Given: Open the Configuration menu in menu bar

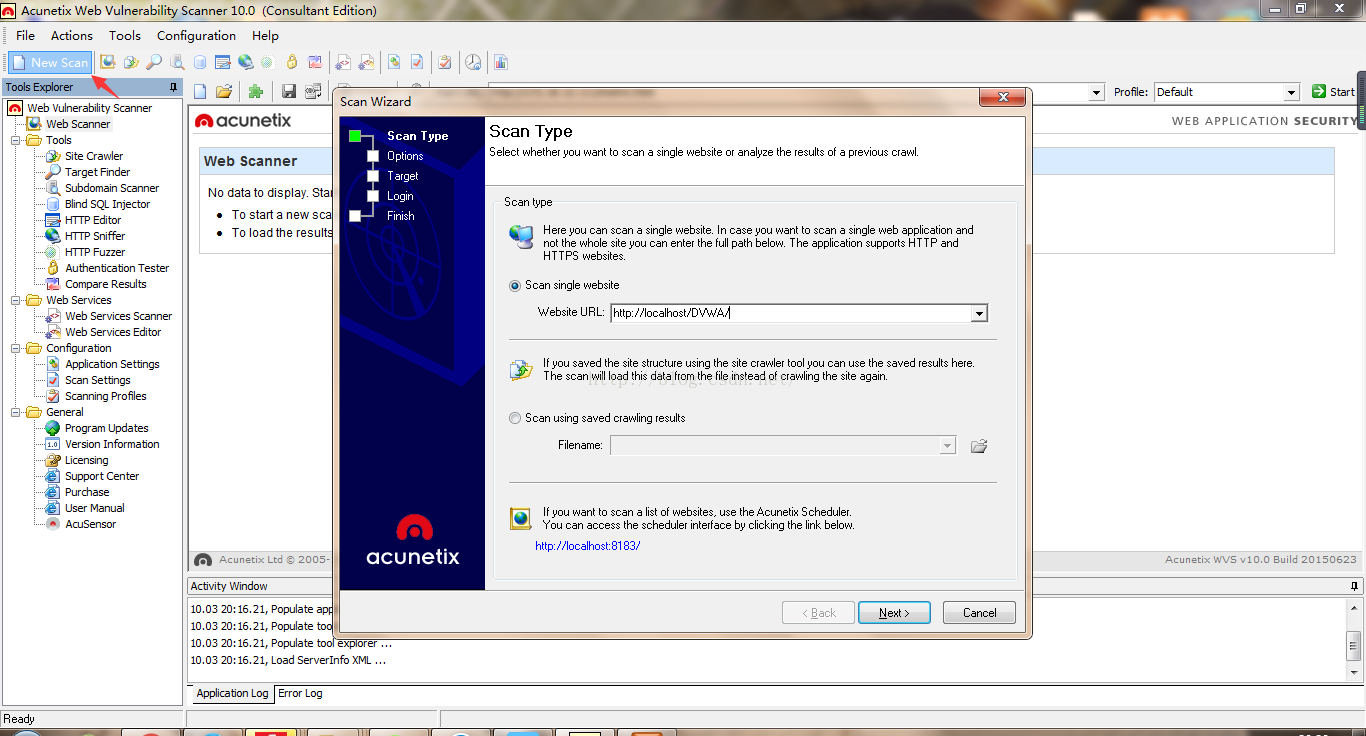Looking at the screenshot, I should tap(196, 36).
